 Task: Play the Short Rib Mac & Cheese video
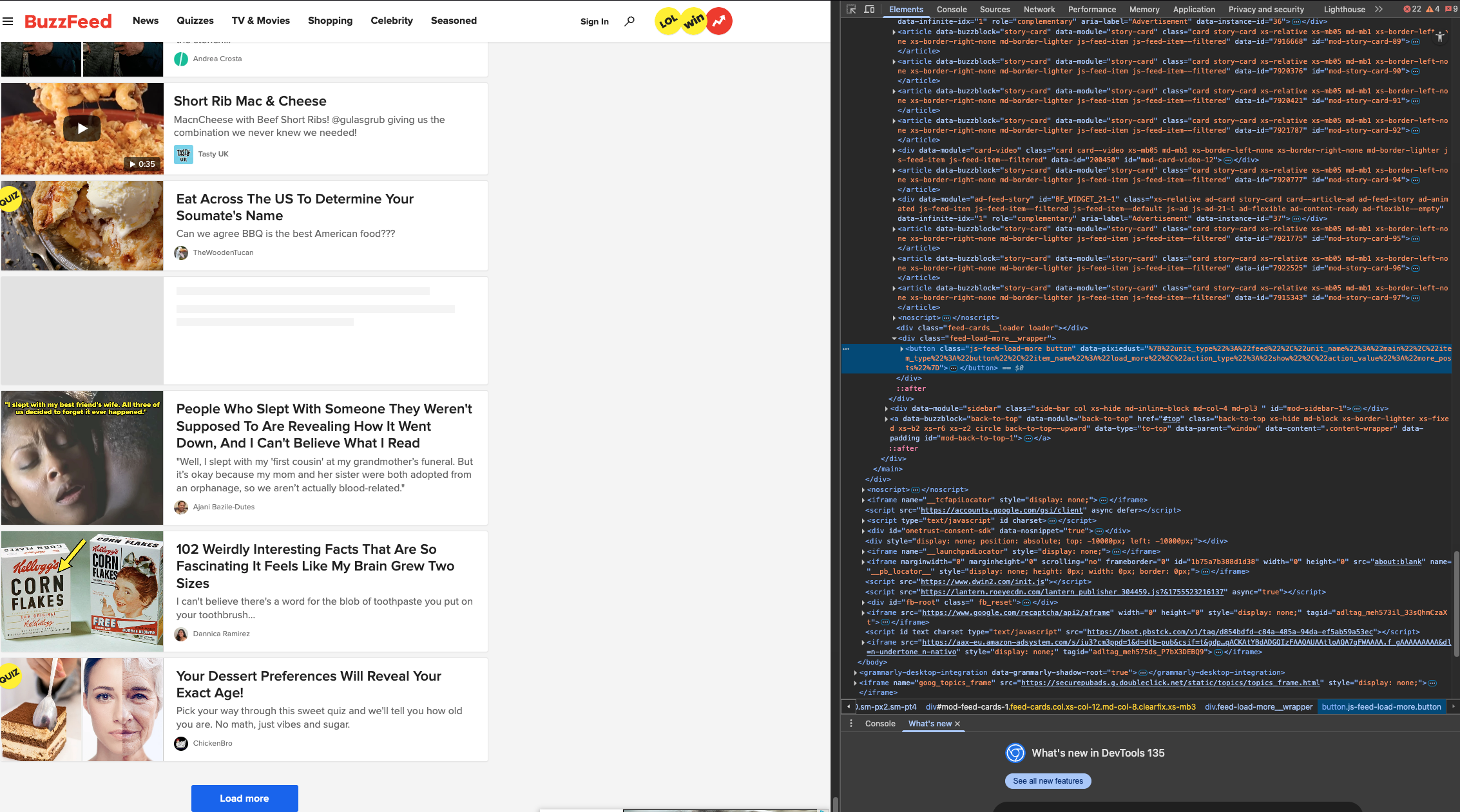(82, 128)
